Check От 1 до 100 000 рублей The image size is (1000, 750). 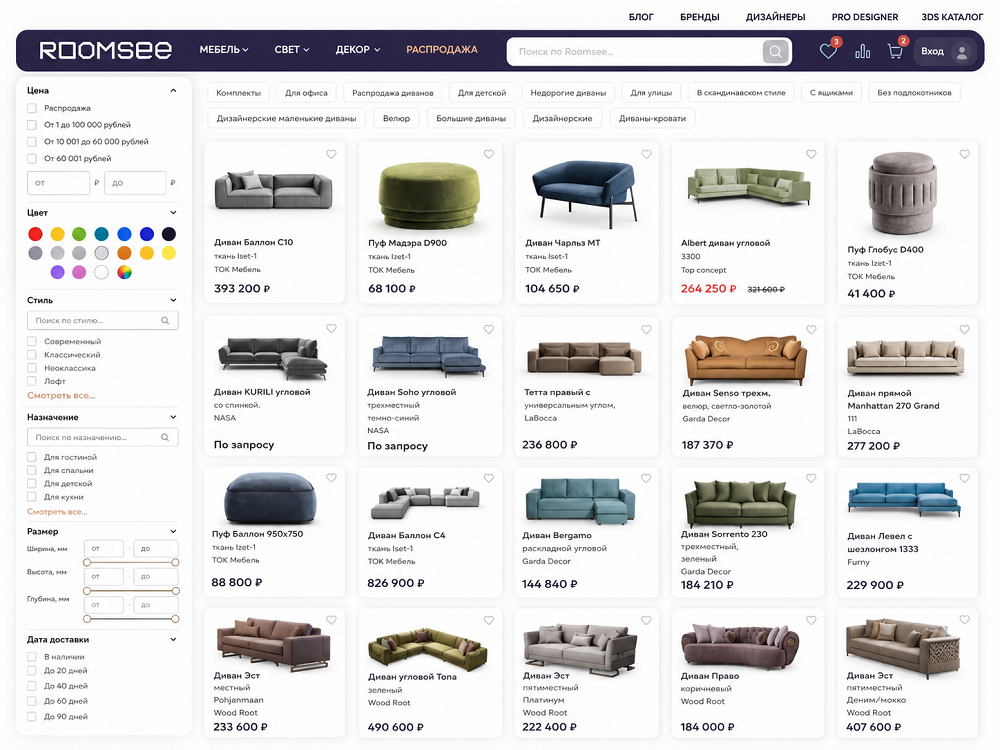coord(32,125)
